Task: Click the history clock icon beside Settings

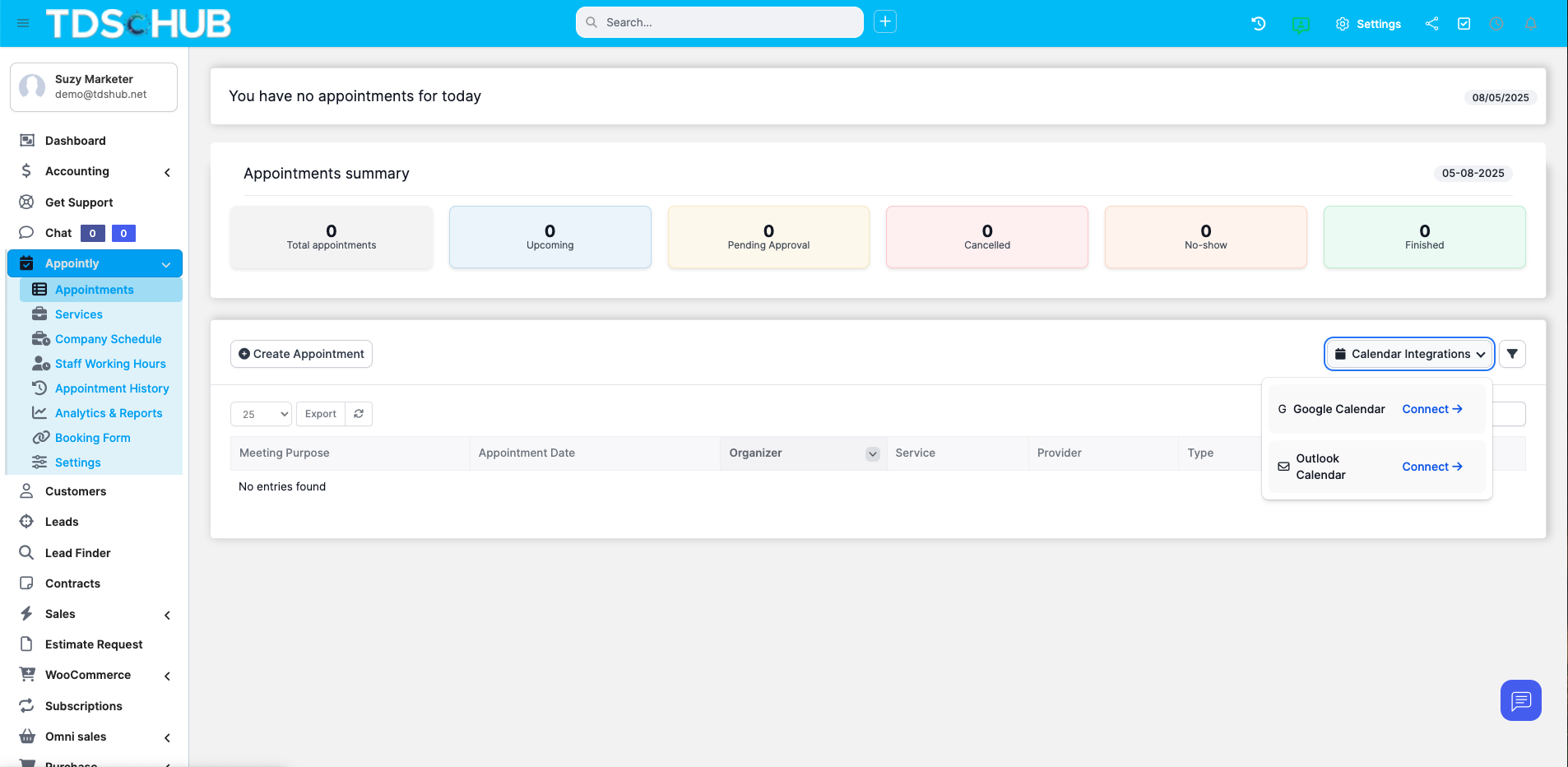Action: [x=1258, y=24]
